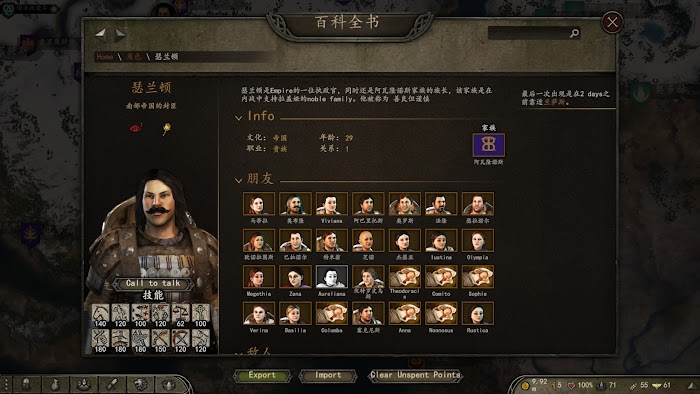Go forward using the right arrow
Viewport: 700px width, 394px height.
click(120, 34)
